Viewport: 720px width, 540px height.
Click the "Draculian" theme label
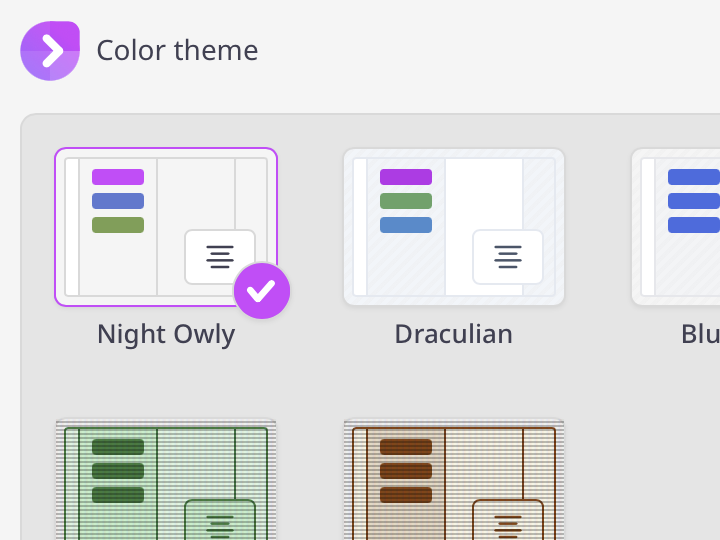(454, 334)
